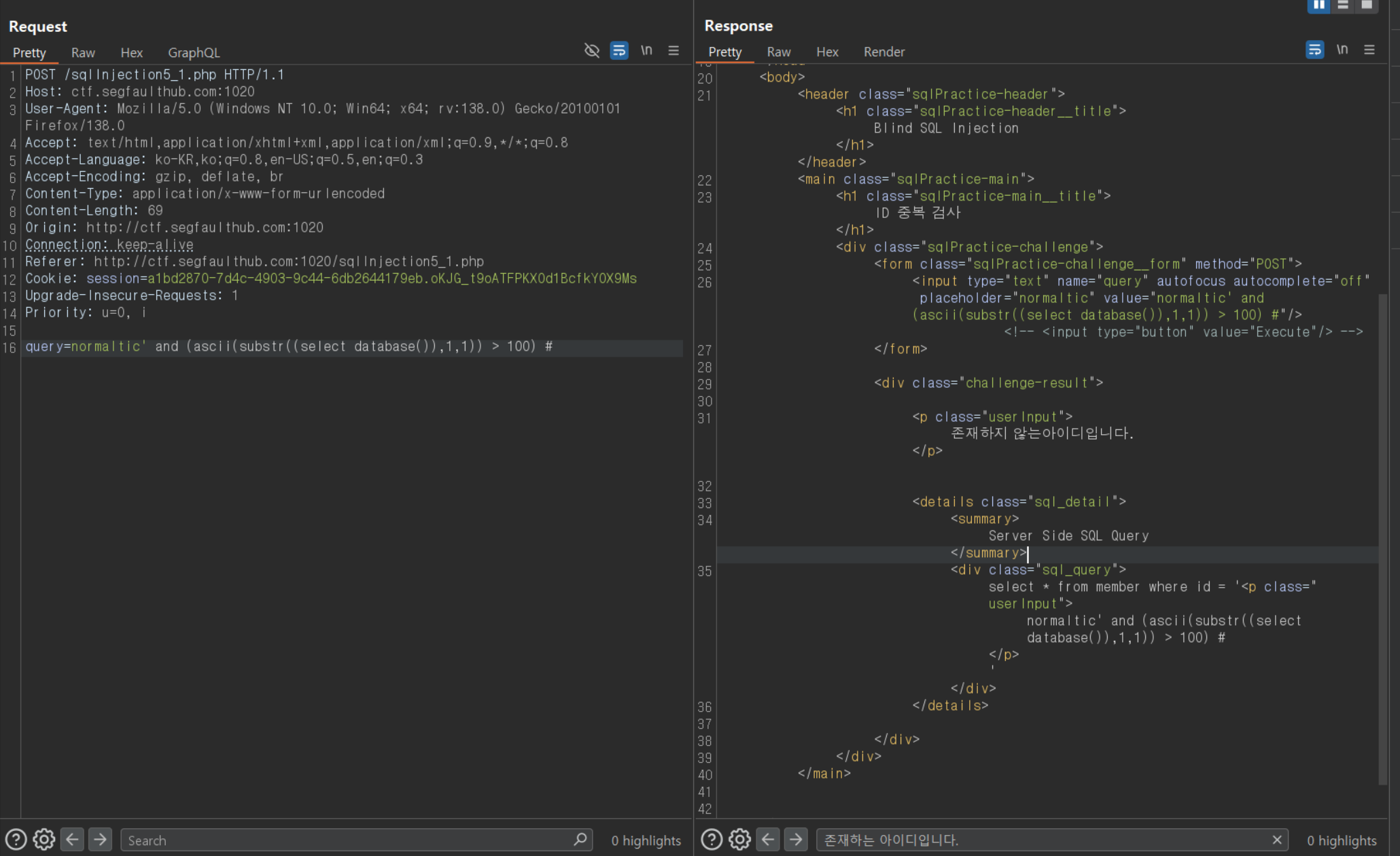Go to next match in Request search
Image resolution: width=1400 pixels, height=856 pixels.
[100, 840]
